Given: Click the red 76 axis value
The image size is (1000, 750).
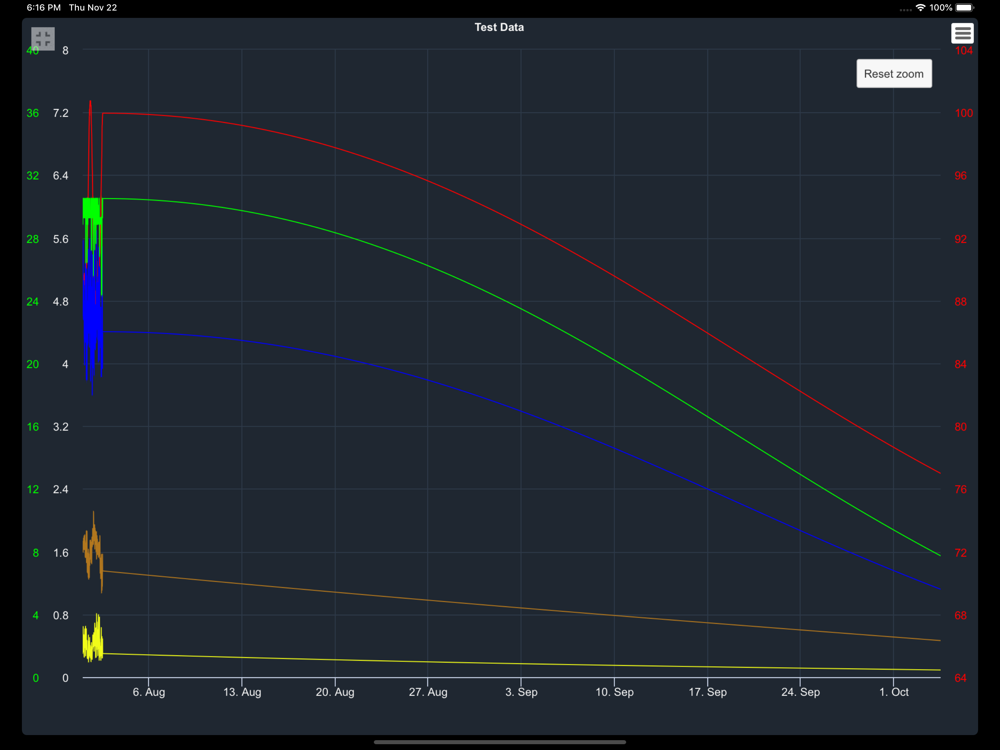Looking at the screenshot, I should click(x=960, y=489).
